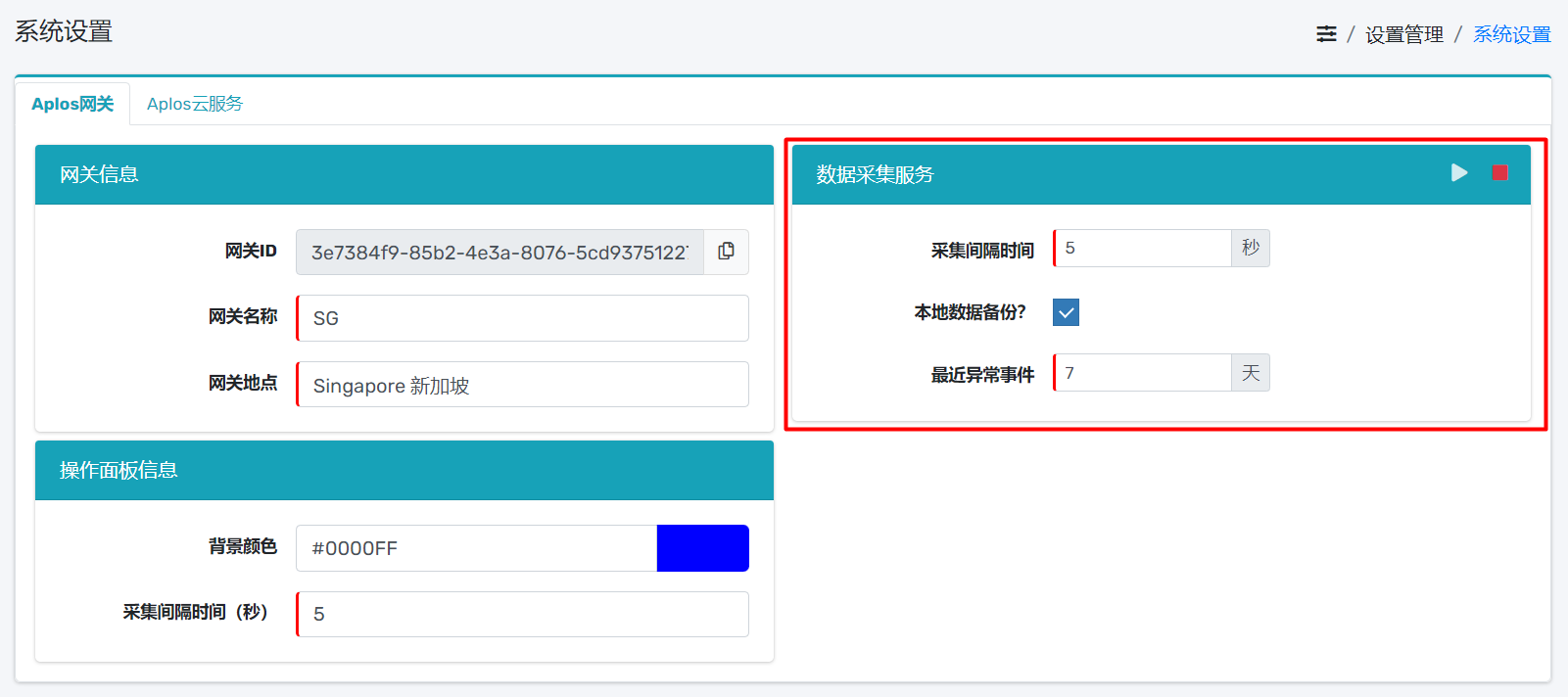1568x697 pixels.
Task: Click the 背景颜色 hex value field
Action: pyautogui.click(x=476, y=548)
